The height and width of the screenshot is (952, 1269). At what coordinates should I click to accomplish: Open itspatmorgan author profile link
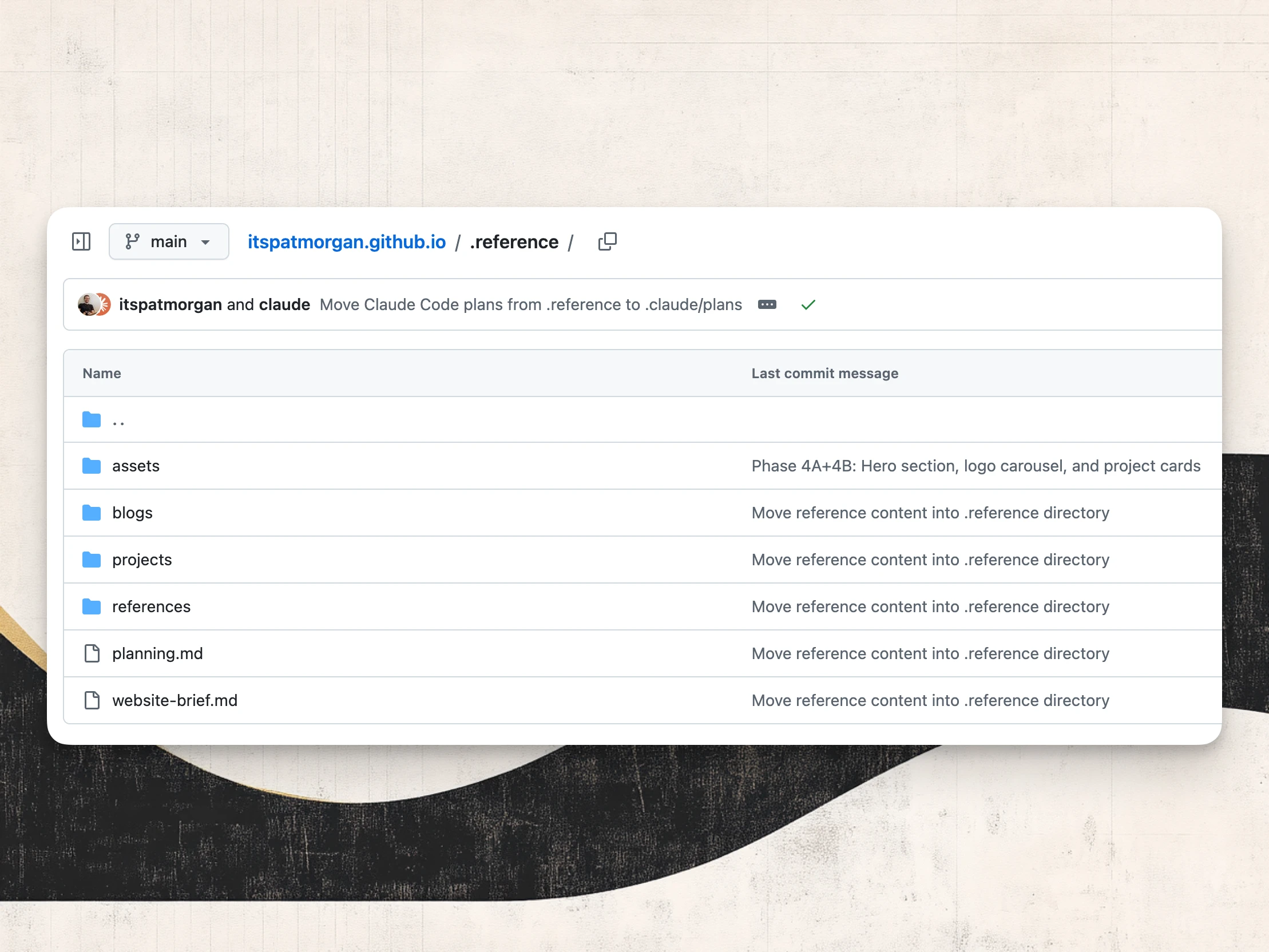coord(170,304)
